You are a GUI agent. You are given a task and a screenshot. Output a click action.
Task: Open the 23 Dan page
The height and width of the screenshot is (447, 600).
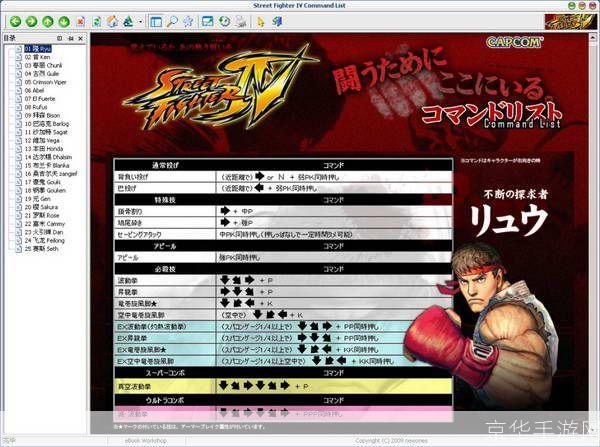pos(44,232)
